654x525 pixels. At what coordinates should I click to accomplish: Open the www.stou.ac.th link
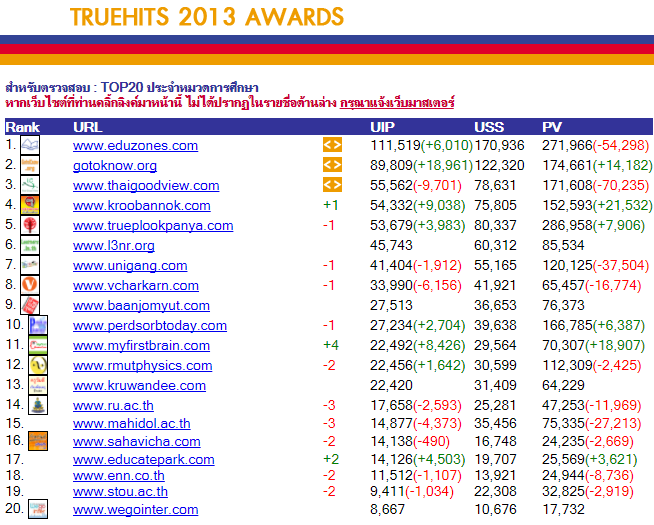pyautogui.click(x=120, y=491)
